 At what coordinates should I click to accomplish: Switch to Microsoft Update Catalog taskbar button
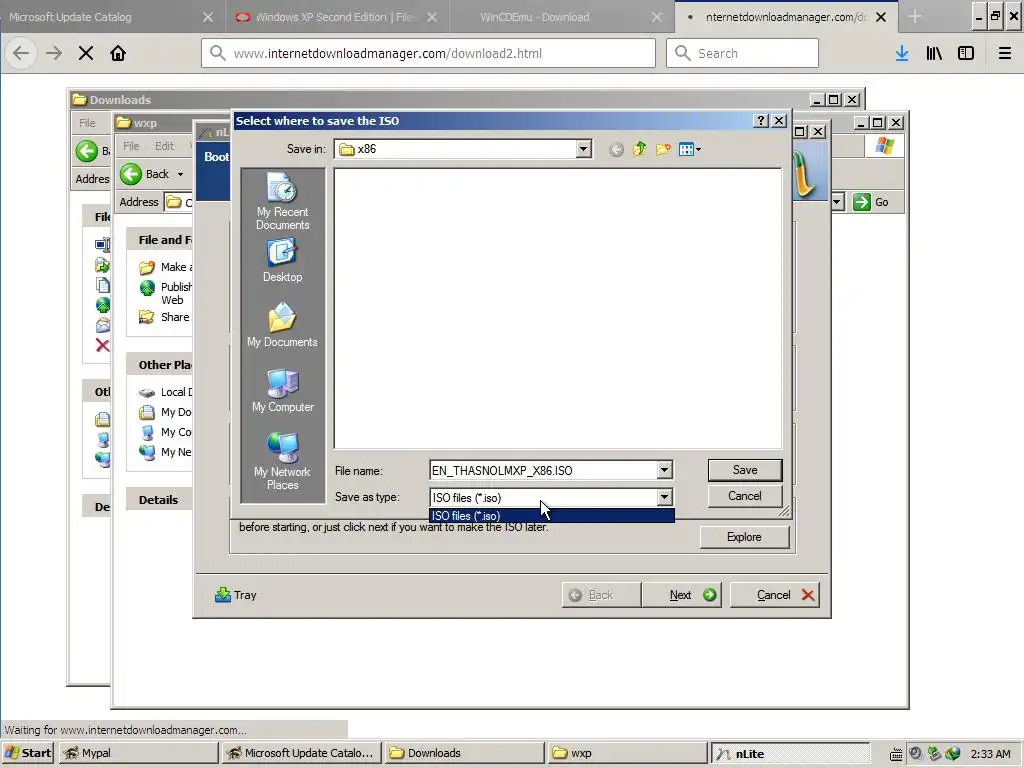(301, 753)
